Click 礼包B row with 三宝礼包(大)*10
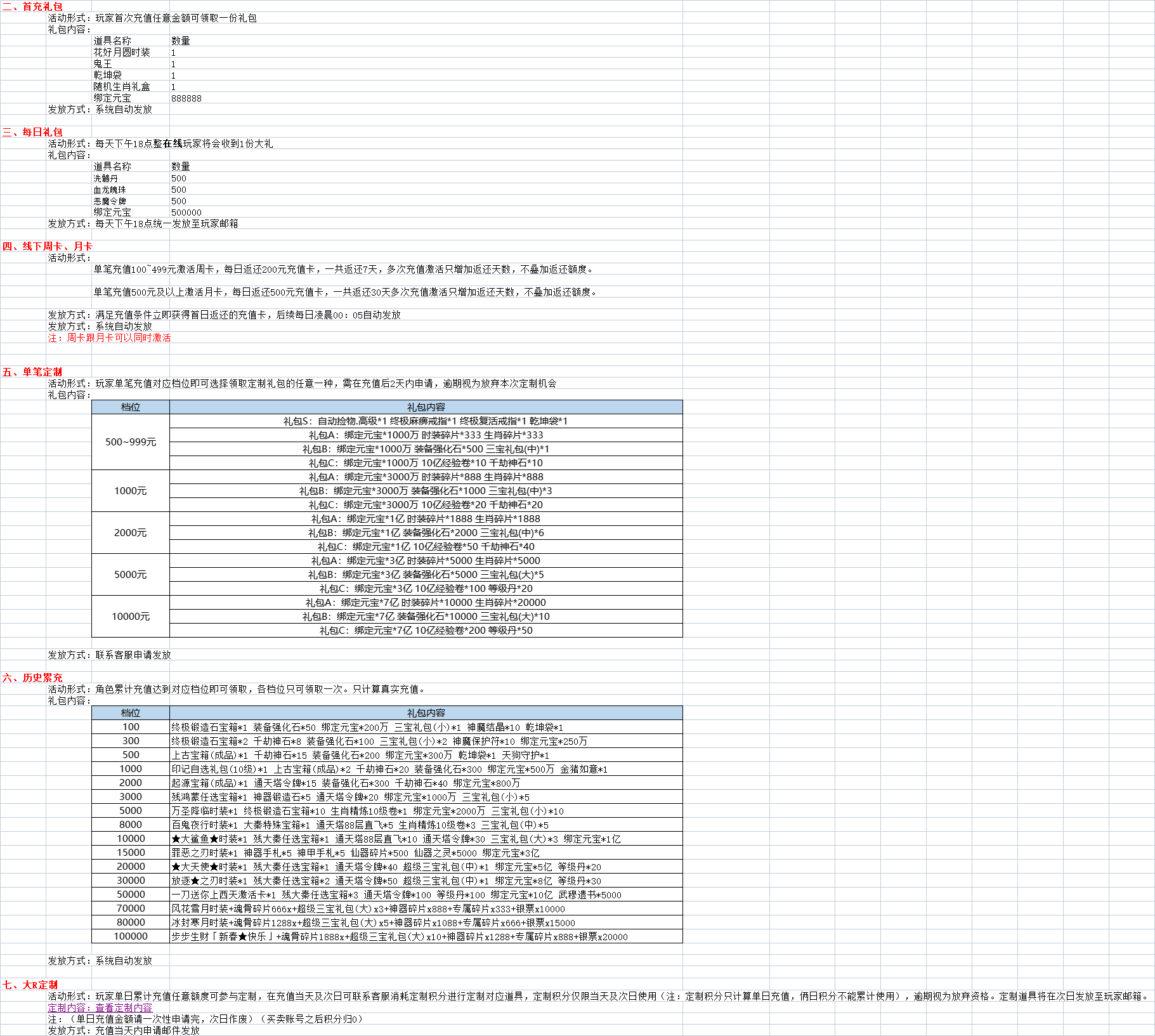Image resolution: width=1155 pixels, height=1036 pixels. [x=426, y=616]
